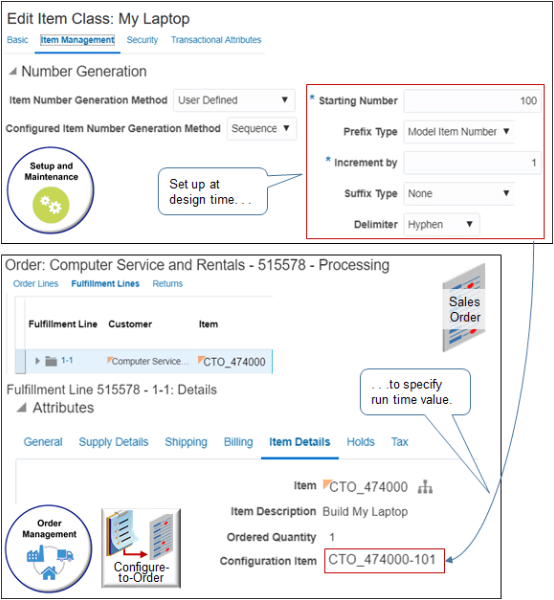
Task: Click the Customer column header
Action: (130, 324)
